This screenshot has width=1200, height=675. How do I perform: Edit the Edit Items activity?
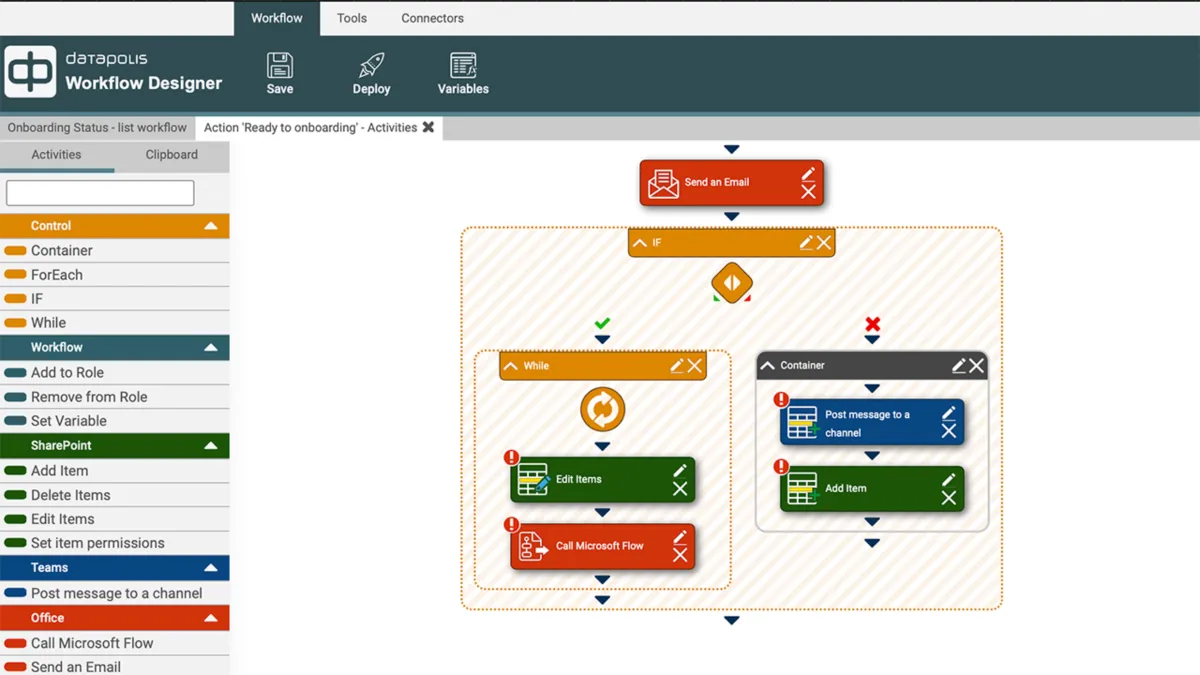tap(680, 471)
